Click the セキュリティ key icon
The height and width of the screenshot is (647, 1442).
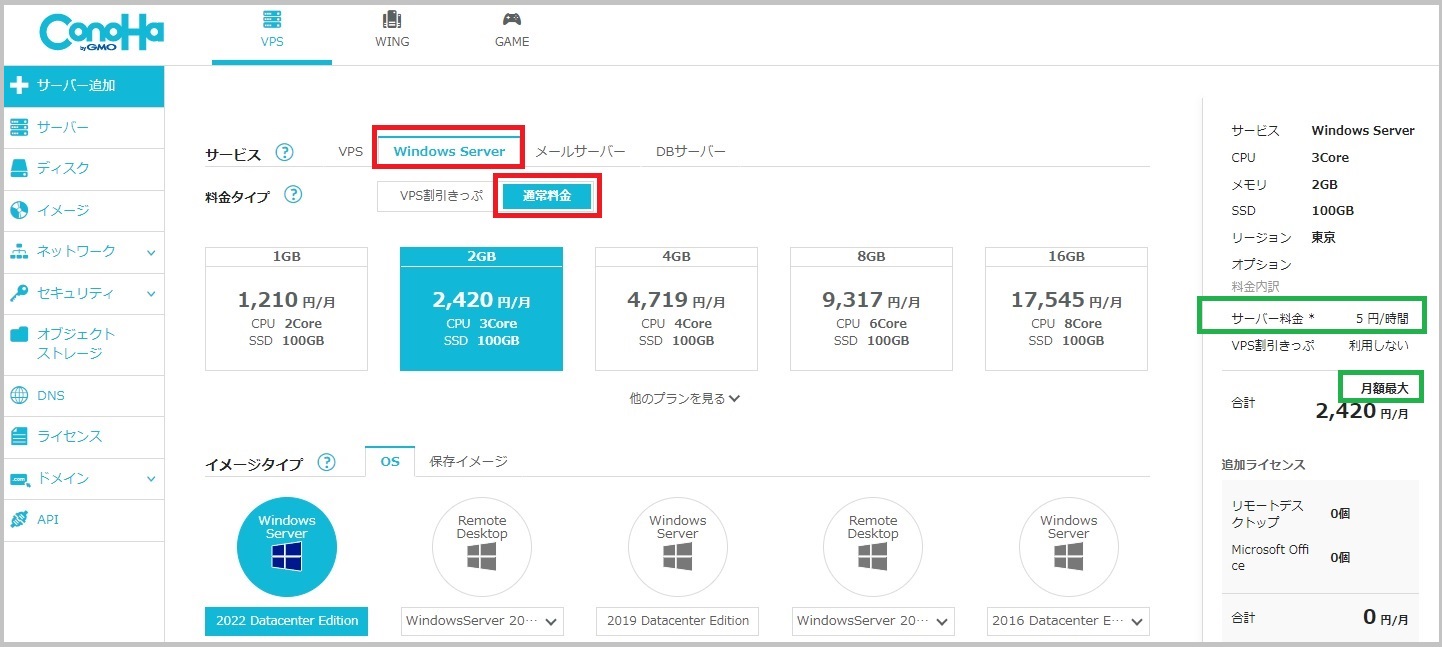coord(19,293)
